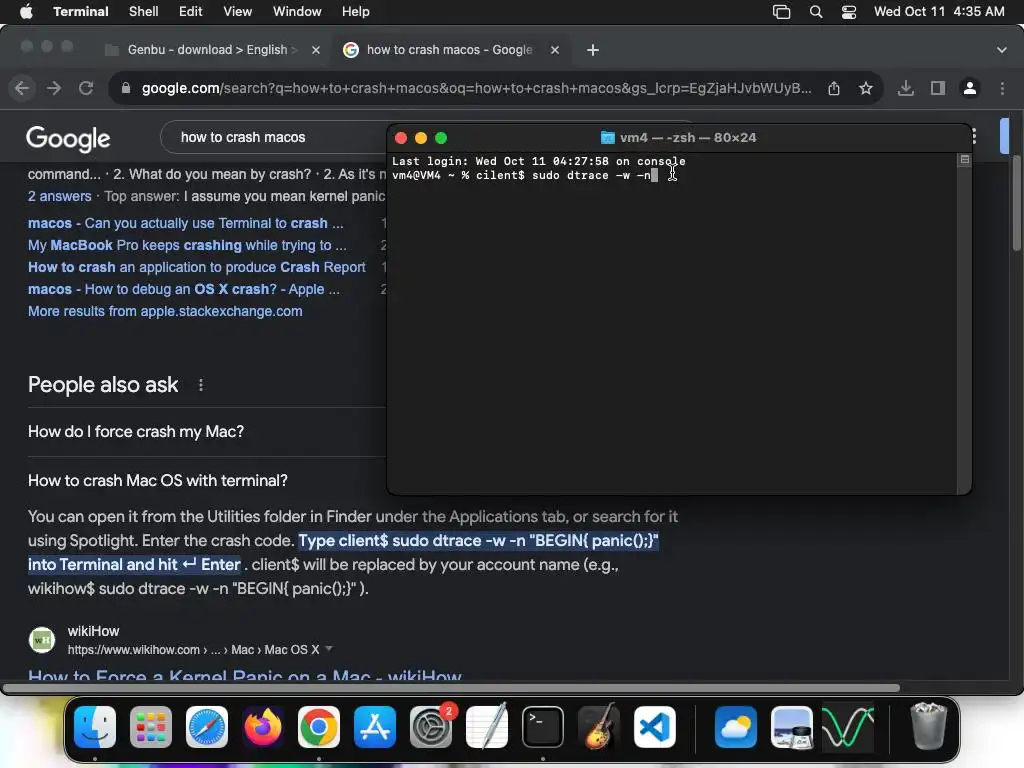The image size is (1024, 768).
Task: Open the Terminal app menu
Action: pos(81,12)
